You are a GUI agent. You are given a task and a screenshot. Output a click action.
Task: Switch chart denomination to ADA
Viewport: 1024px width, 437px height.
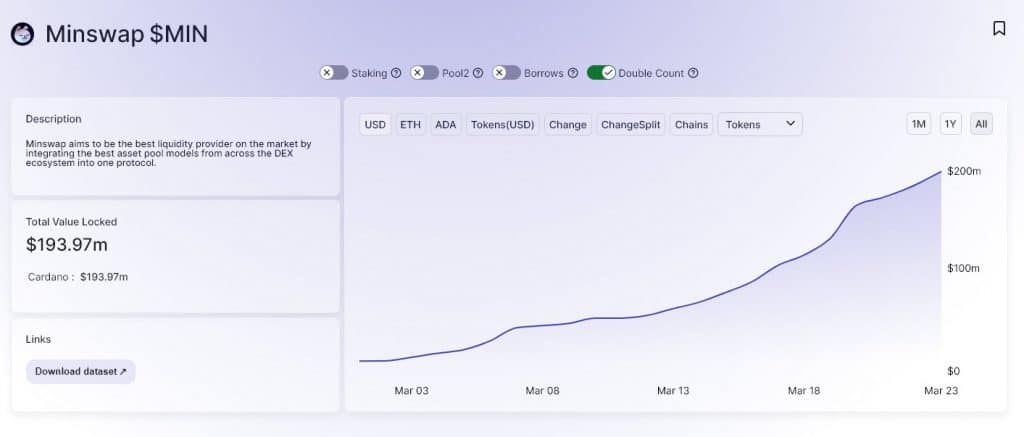(x=445, y=124)
